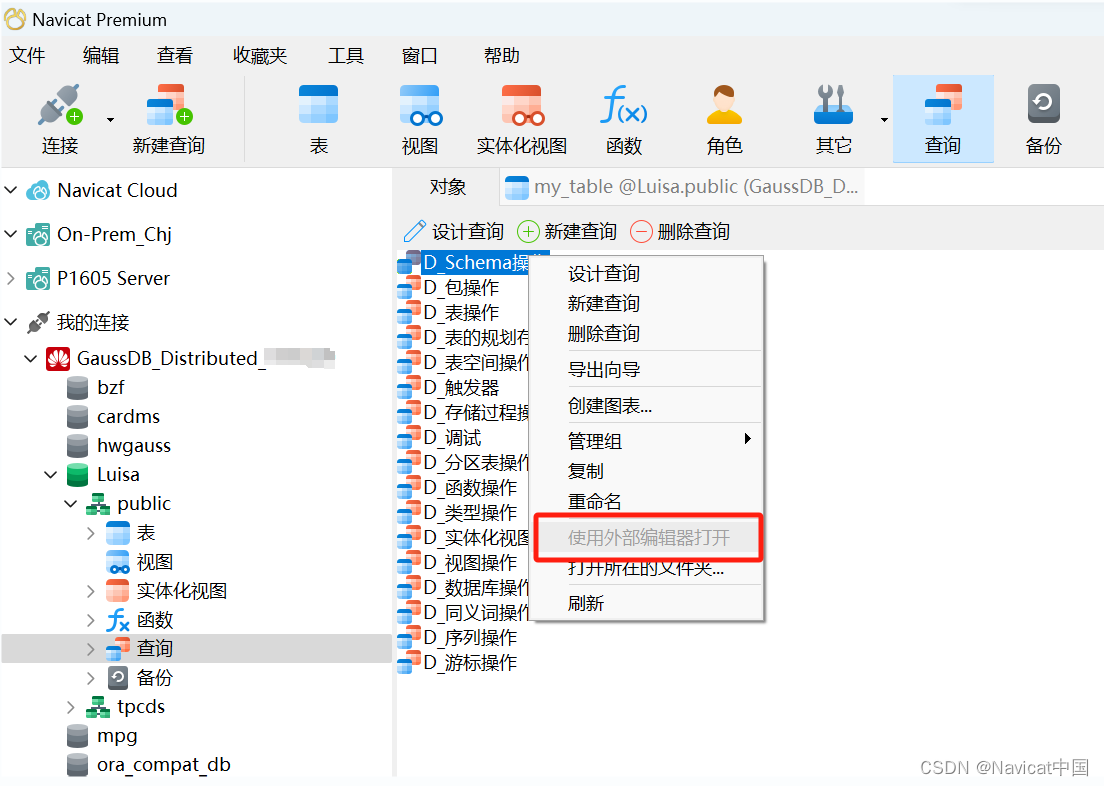Screen dimensions: 1104x786
Task: Open the View (视图) toolbar icon
Action: coord(420,105)
